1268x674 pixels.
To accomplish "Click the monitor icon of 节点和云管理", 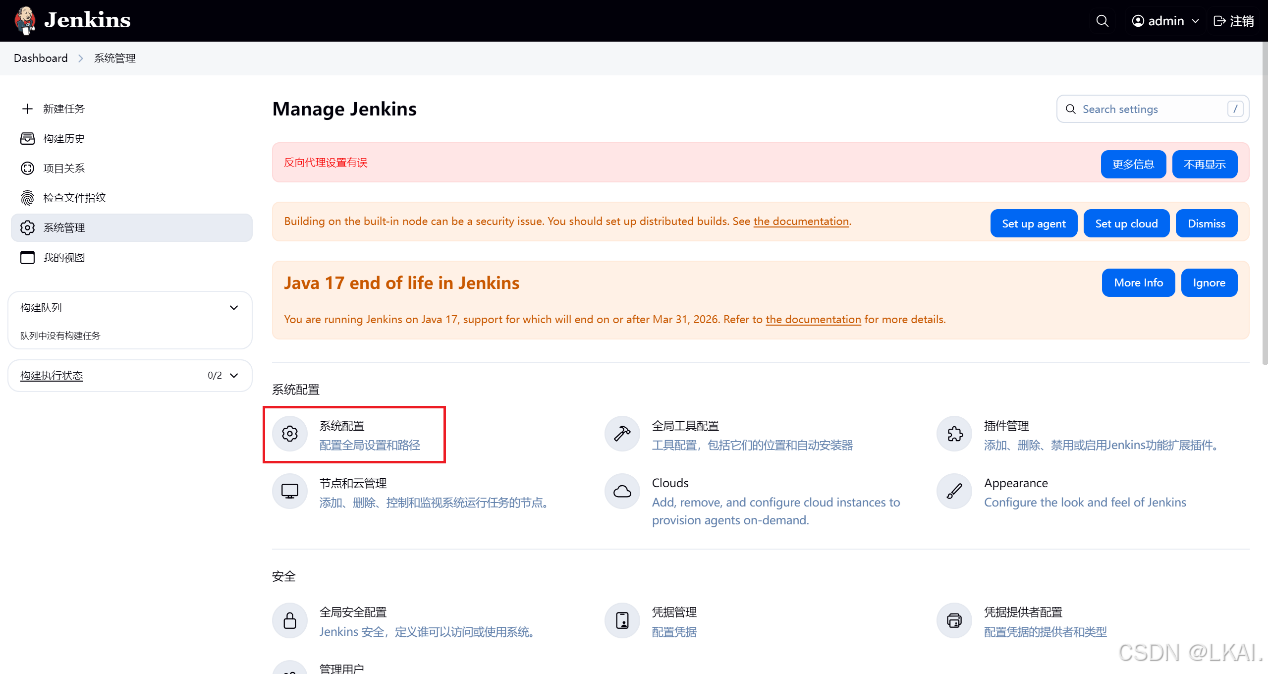I will tap(290, 491).
